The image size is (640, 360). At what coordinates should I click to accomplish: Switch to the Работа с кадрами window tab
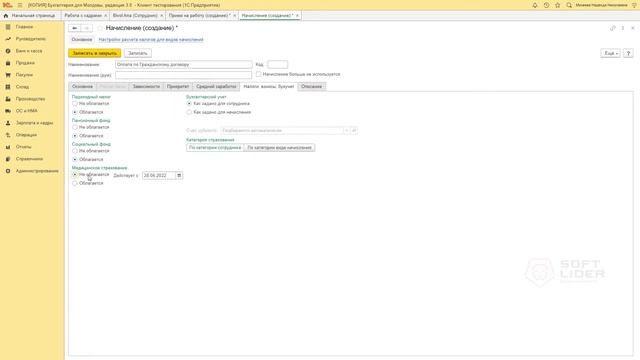(83, 16)
